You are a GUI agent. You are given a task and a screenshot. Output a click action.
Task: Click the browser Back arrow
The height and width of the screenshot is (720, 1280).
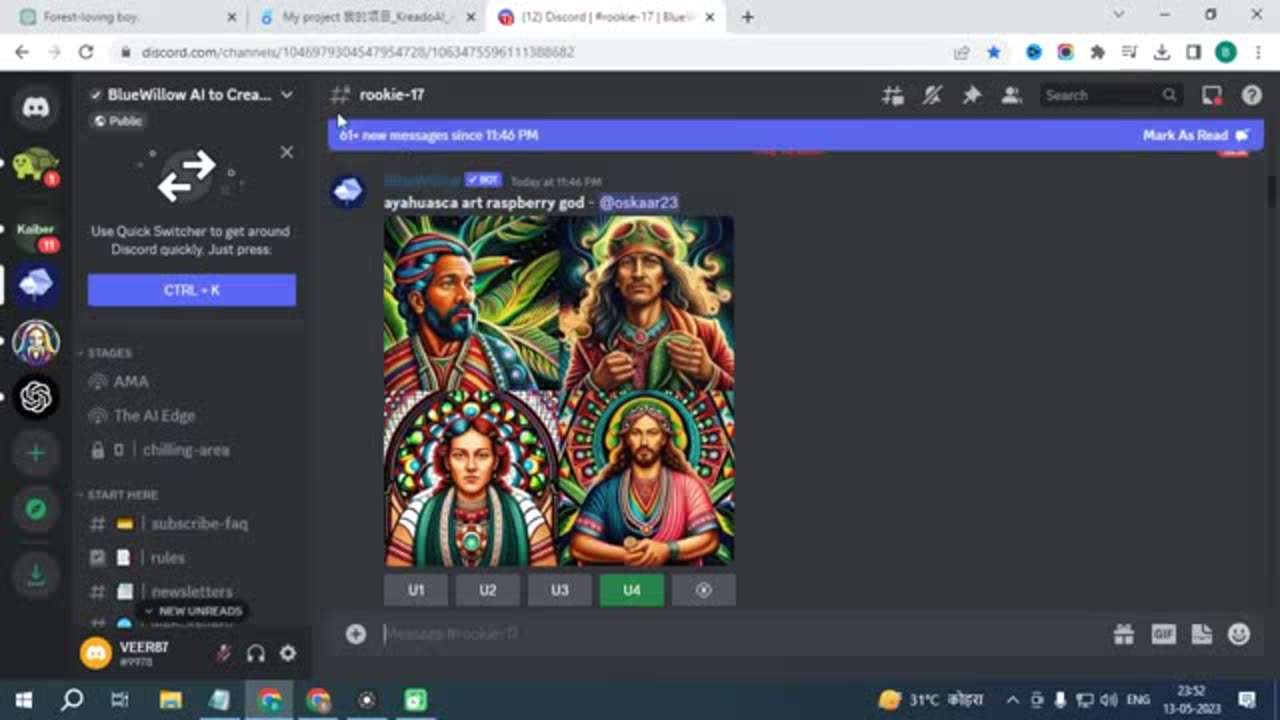pos(22,52)
